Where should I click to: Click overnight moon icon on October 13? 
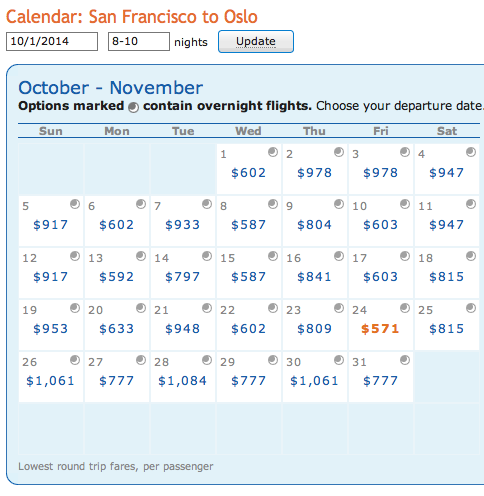(x=141, y=256)
